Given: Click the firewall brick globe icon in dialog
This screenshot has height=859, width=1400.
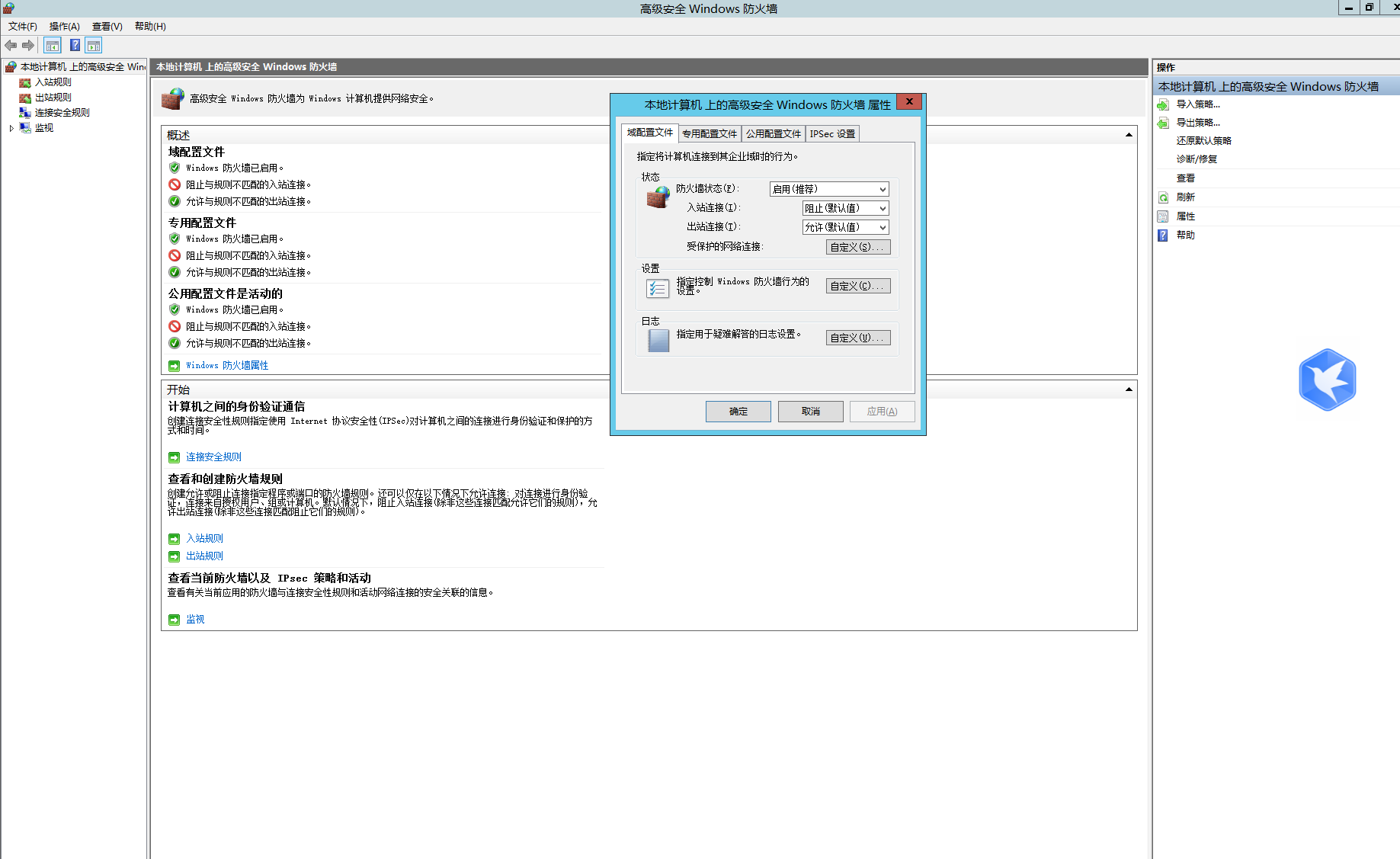Looking at the screenshot, I should tap(658, 197).
